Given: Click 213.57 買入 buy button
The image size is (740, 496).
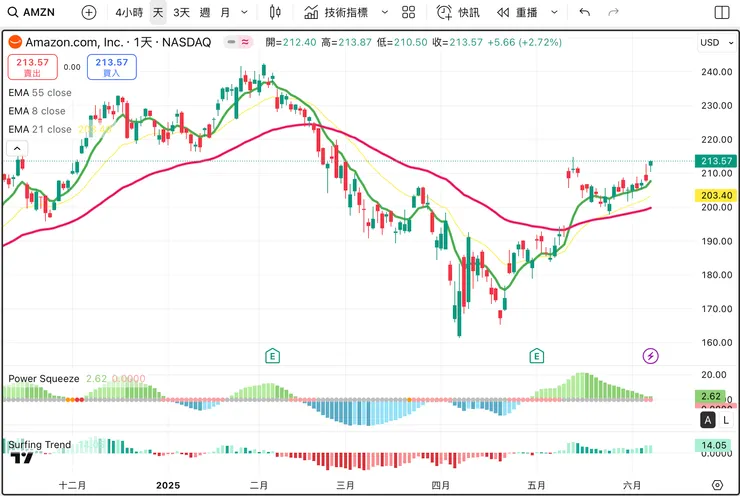Looking at the screenshot, I should [112, 67].
